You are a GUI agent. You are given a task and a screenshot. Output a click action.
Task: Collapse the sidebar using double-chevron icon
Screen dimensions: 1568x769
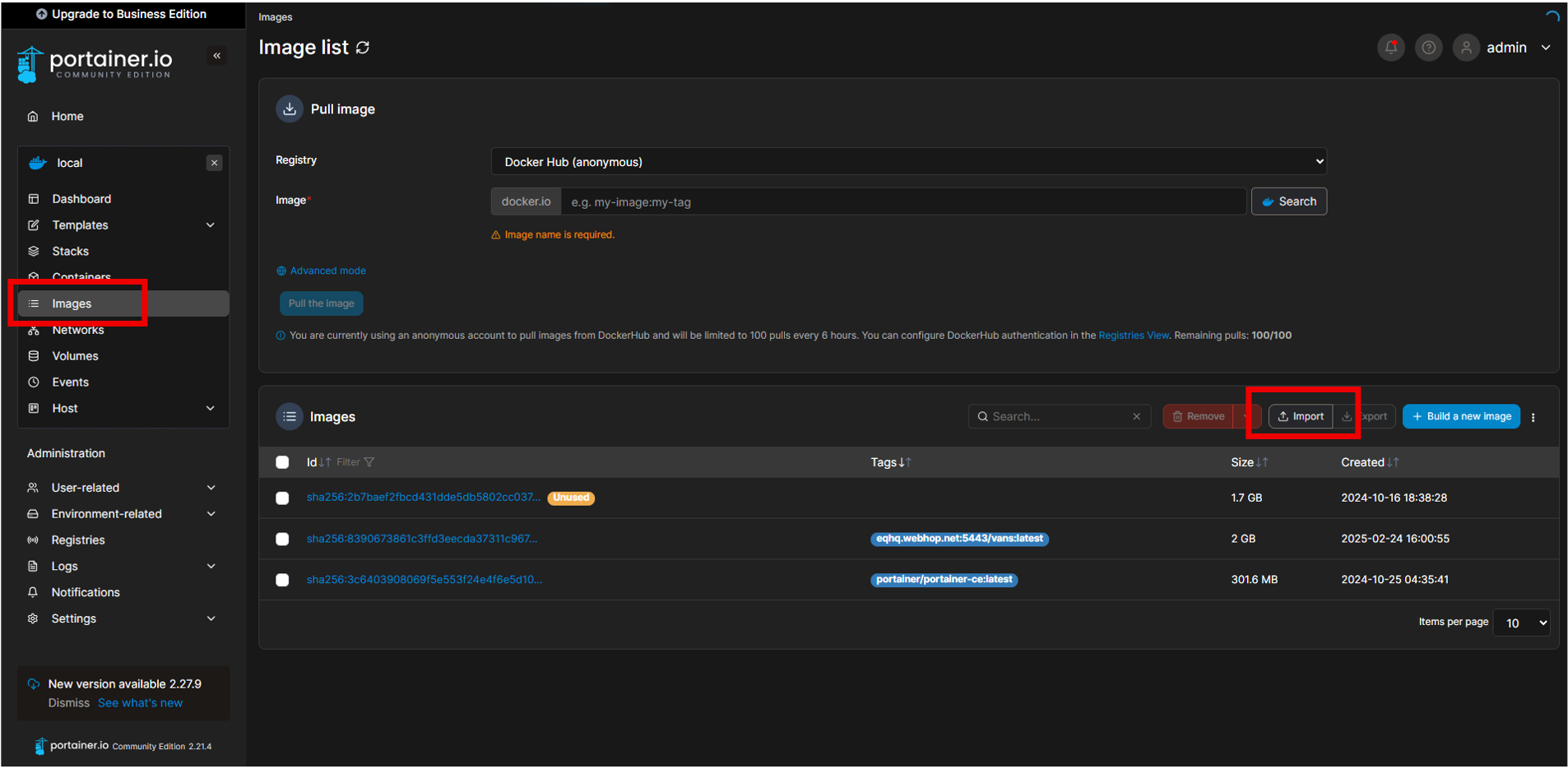tap(217, 56)
